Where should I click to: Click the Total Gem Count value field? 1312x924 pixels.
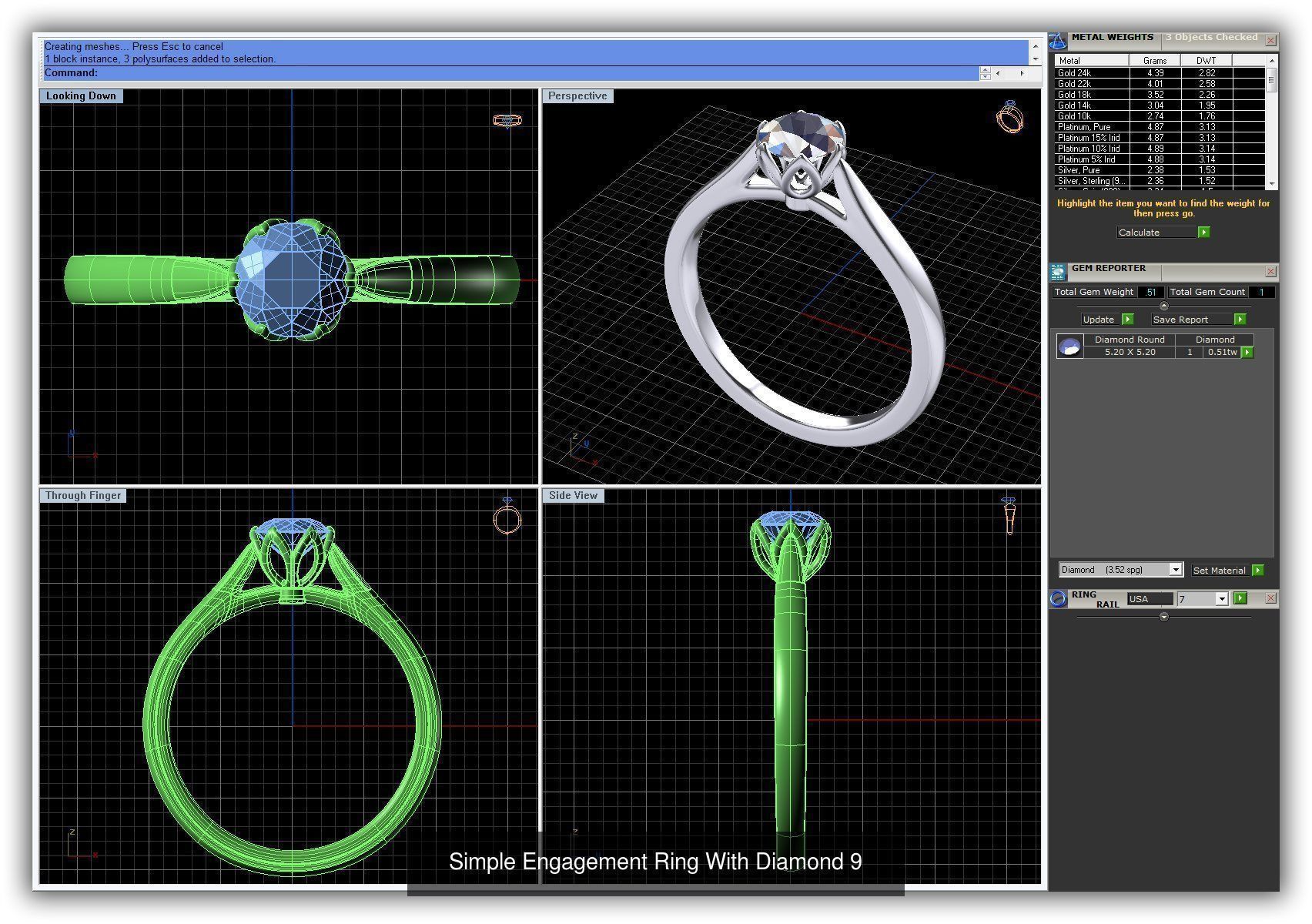coord(1261,292)
